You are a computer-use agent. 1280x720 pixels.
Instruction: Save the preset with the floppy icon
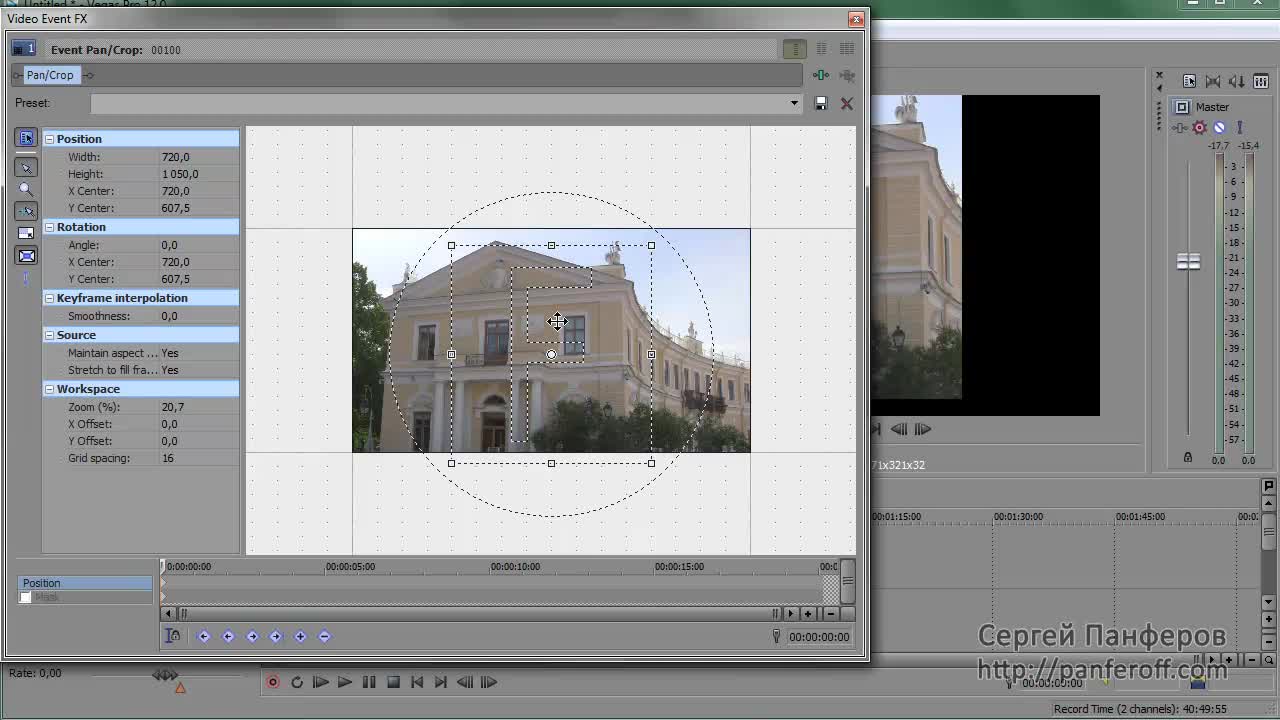point(821,103)
